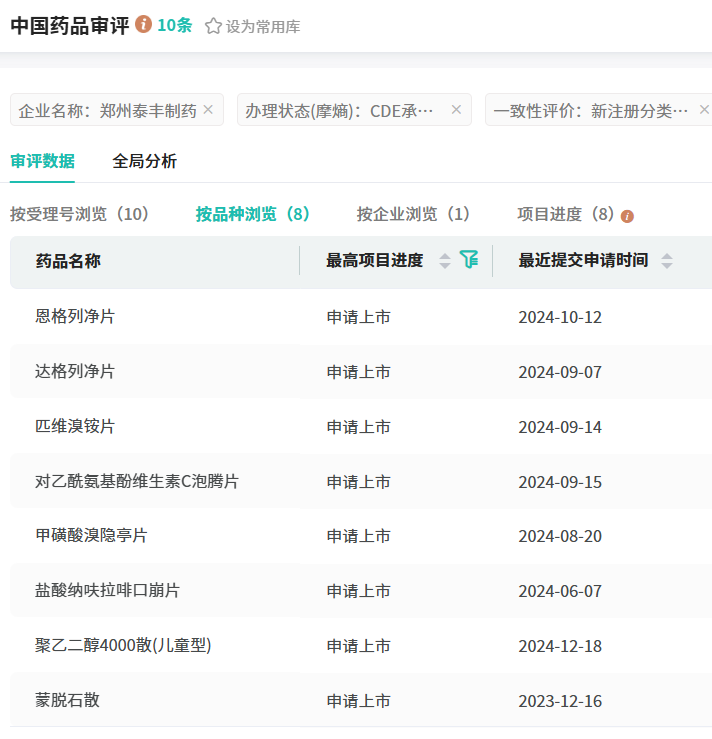
Task: Remove the 企业名称 郑州泰丰制药 filter tag
Action: tap(208, 110)
